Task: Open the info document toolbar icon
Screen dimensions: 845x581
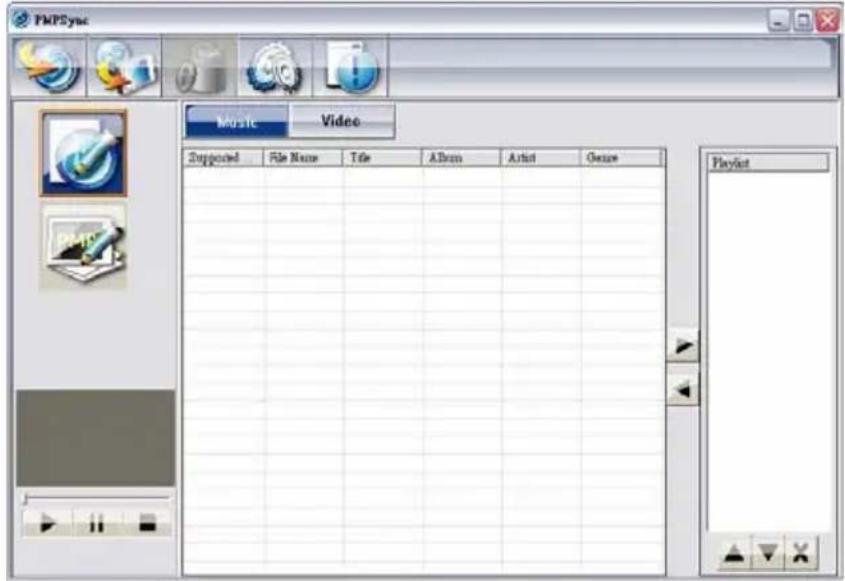Action: [x=350, y=67]
